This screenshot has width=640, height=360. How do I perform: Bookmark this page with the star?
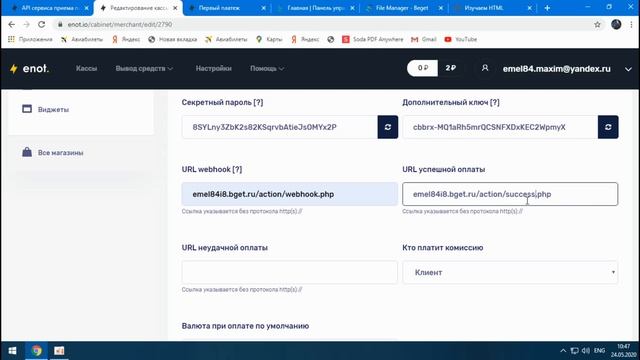tap(597, 24)
